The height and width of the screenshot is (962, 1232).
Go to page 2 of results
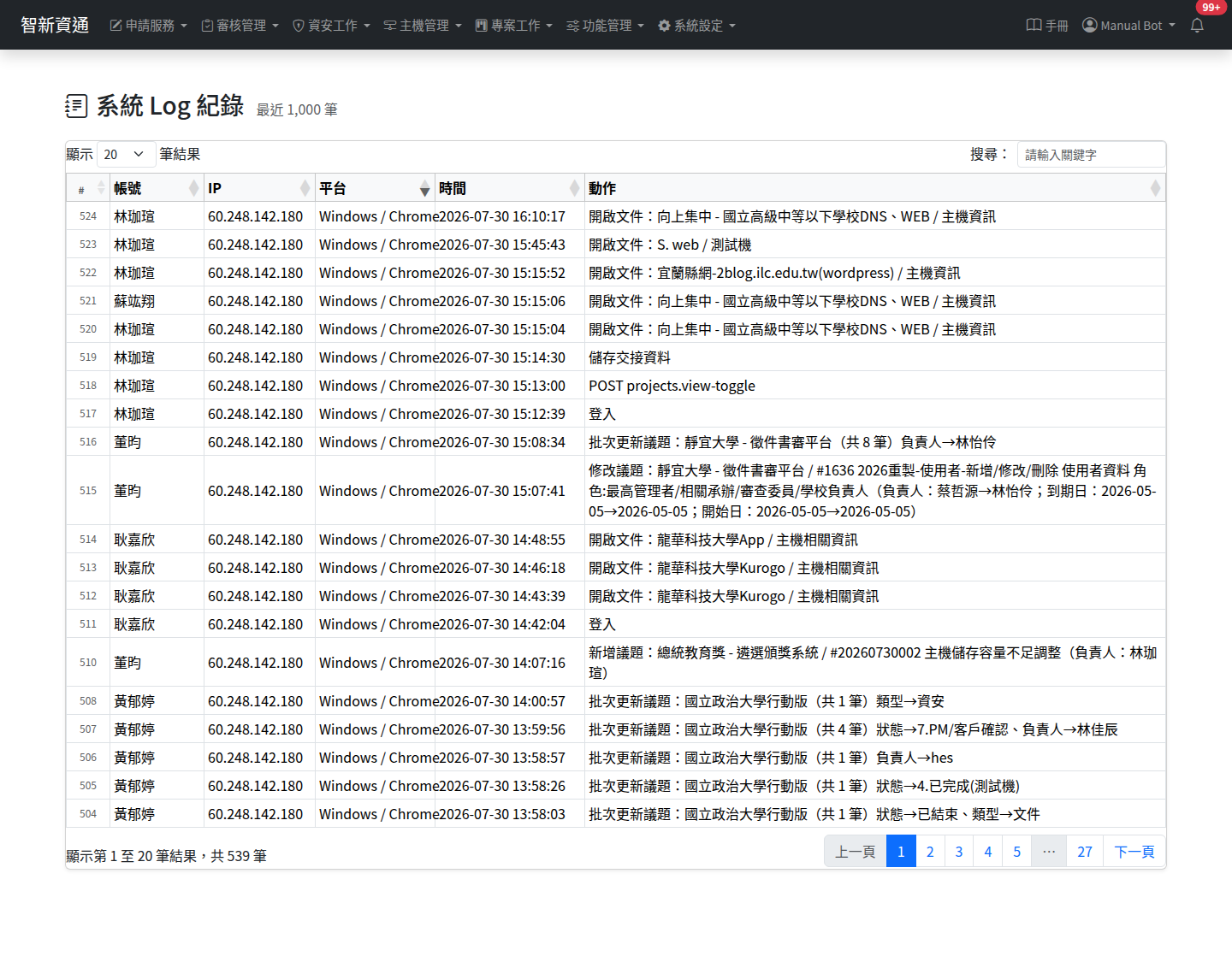(x=930, y=852)
